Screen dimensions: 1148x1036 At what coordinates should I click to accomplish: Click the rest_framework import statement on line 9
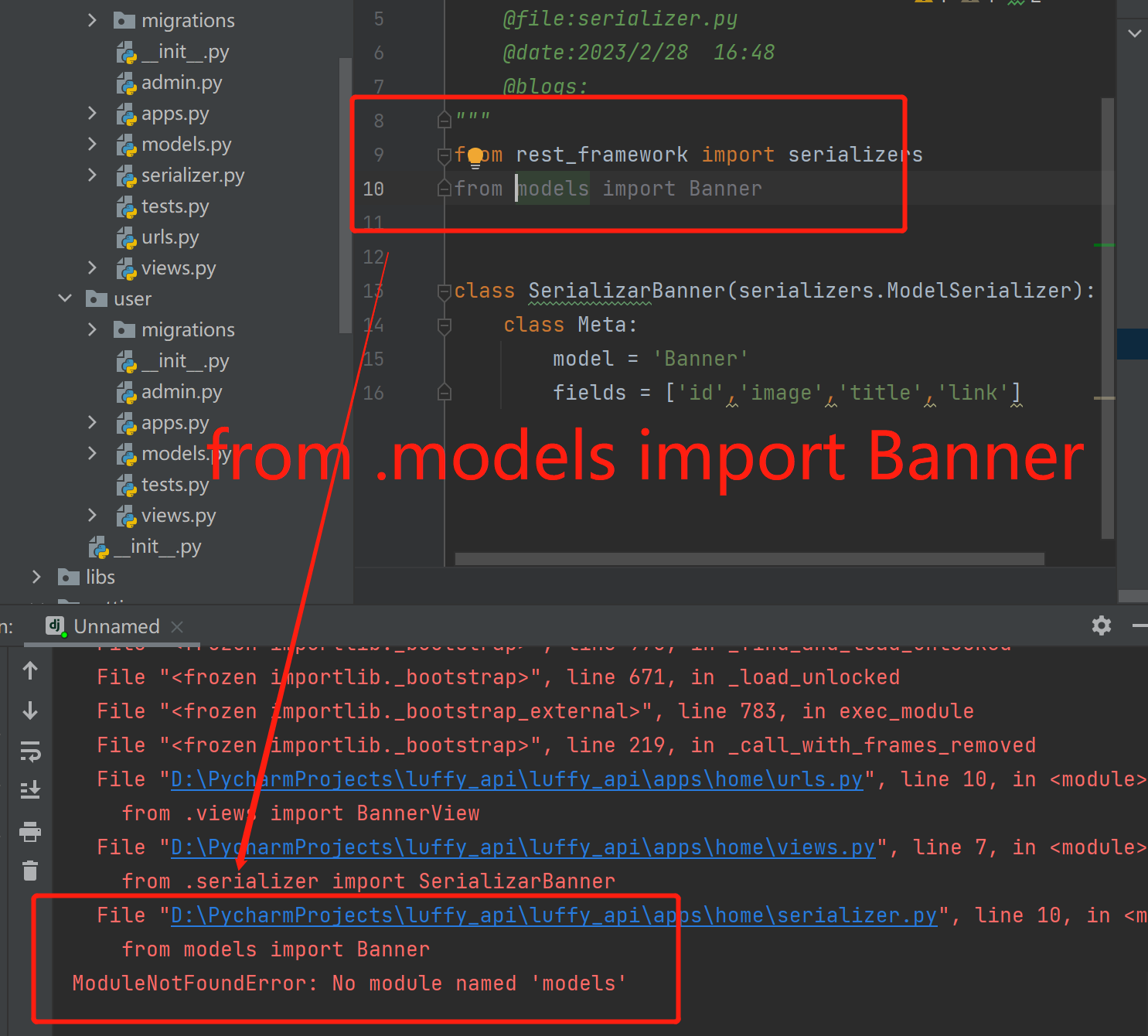click(689, 155)
